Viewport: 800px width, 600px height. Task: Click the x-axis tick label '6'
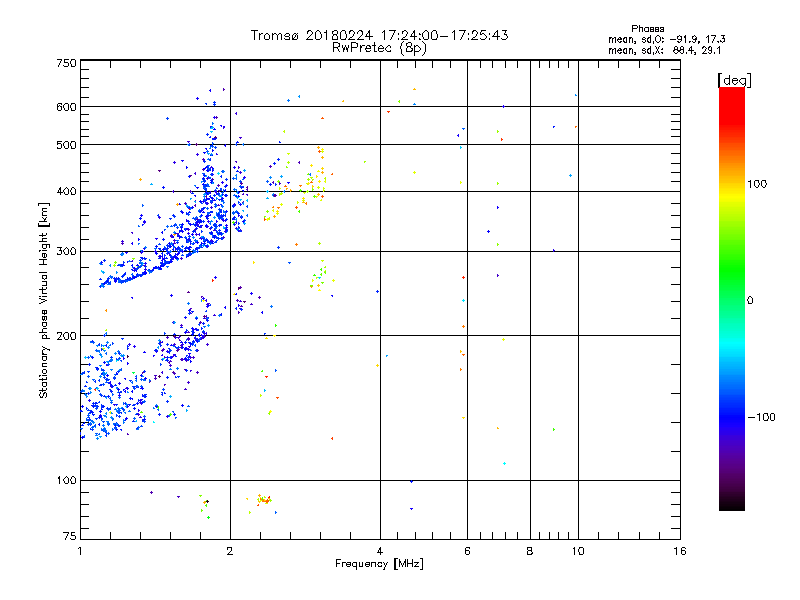467,551
